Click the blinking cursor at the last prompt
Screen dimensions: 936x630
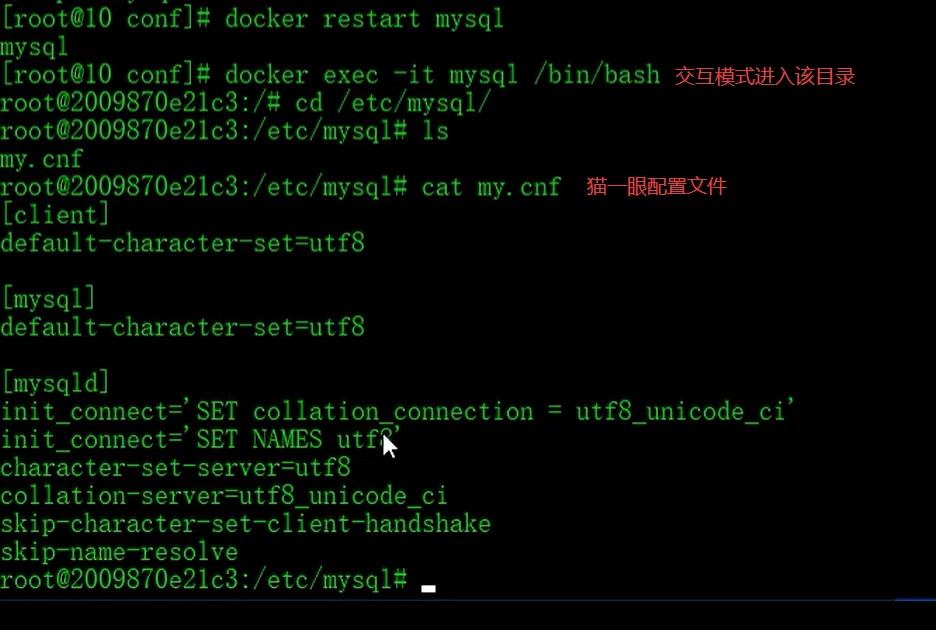(x=428, y=588)
